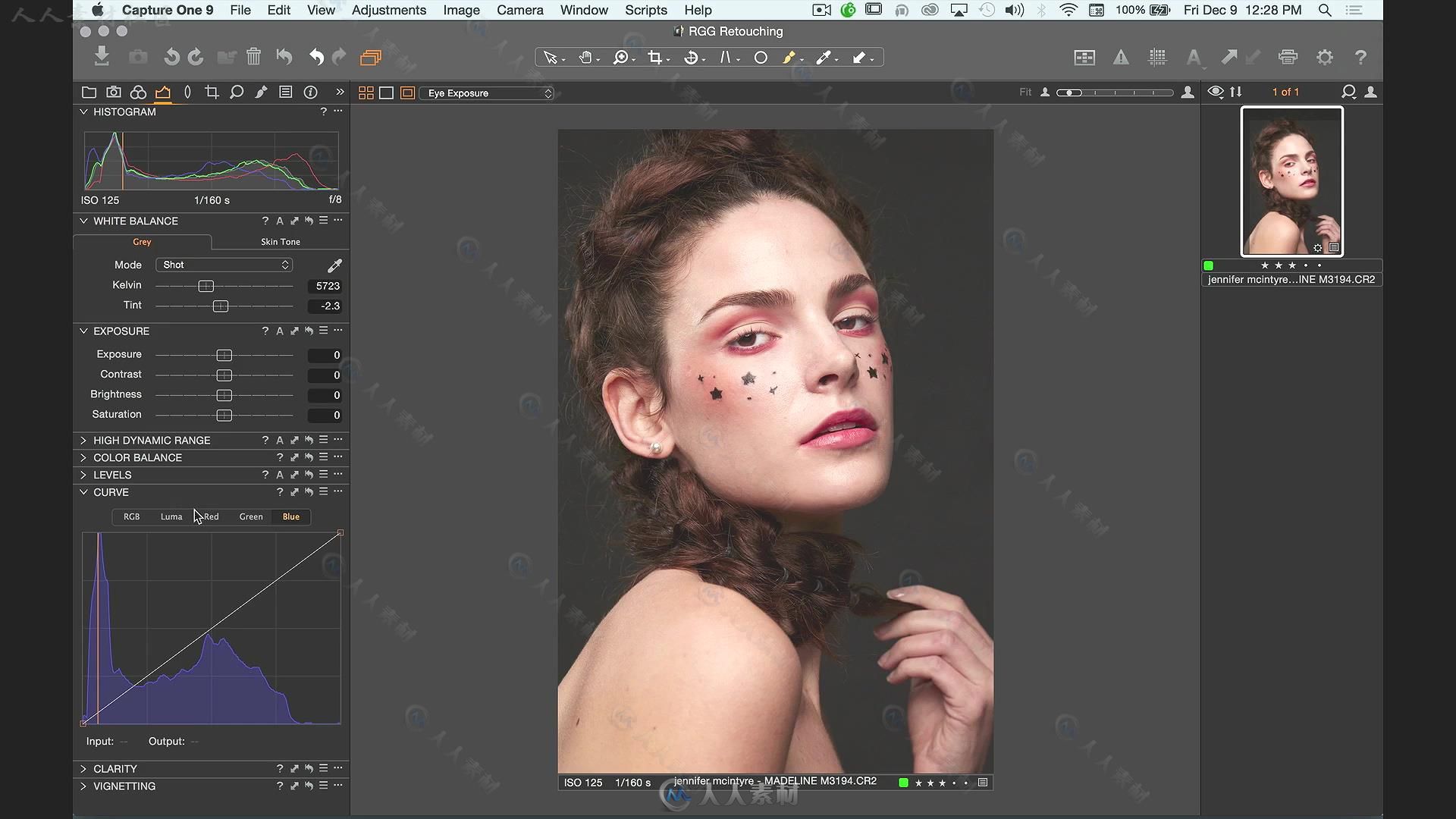Click the jennifer mcintyre thumbnail
This screenshot has width=1456, height=819.
click(1291, 180)
